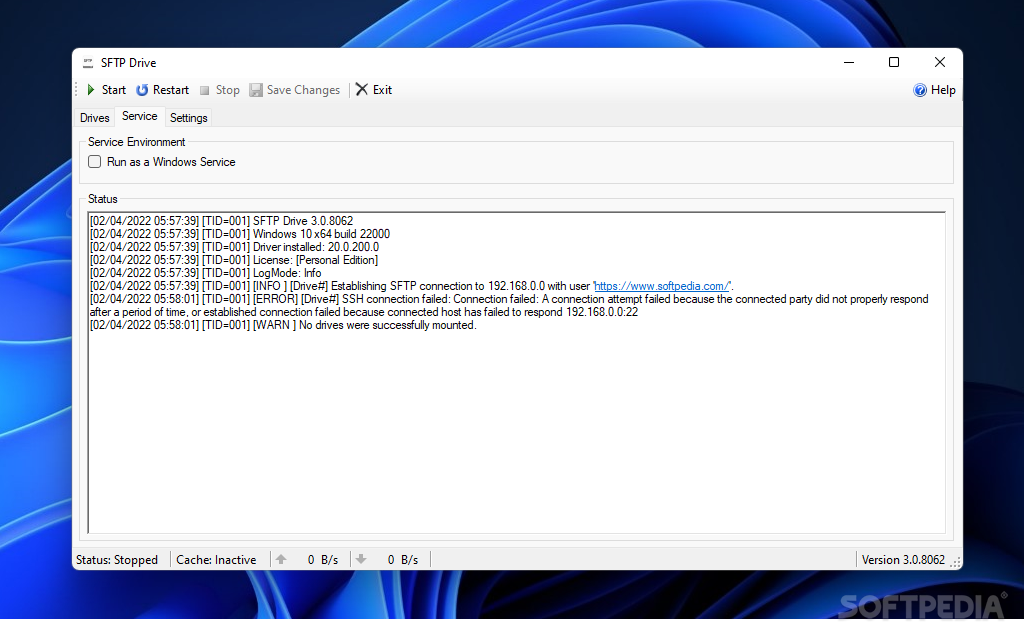Click the blank area of the status log box

click(516, 431)
